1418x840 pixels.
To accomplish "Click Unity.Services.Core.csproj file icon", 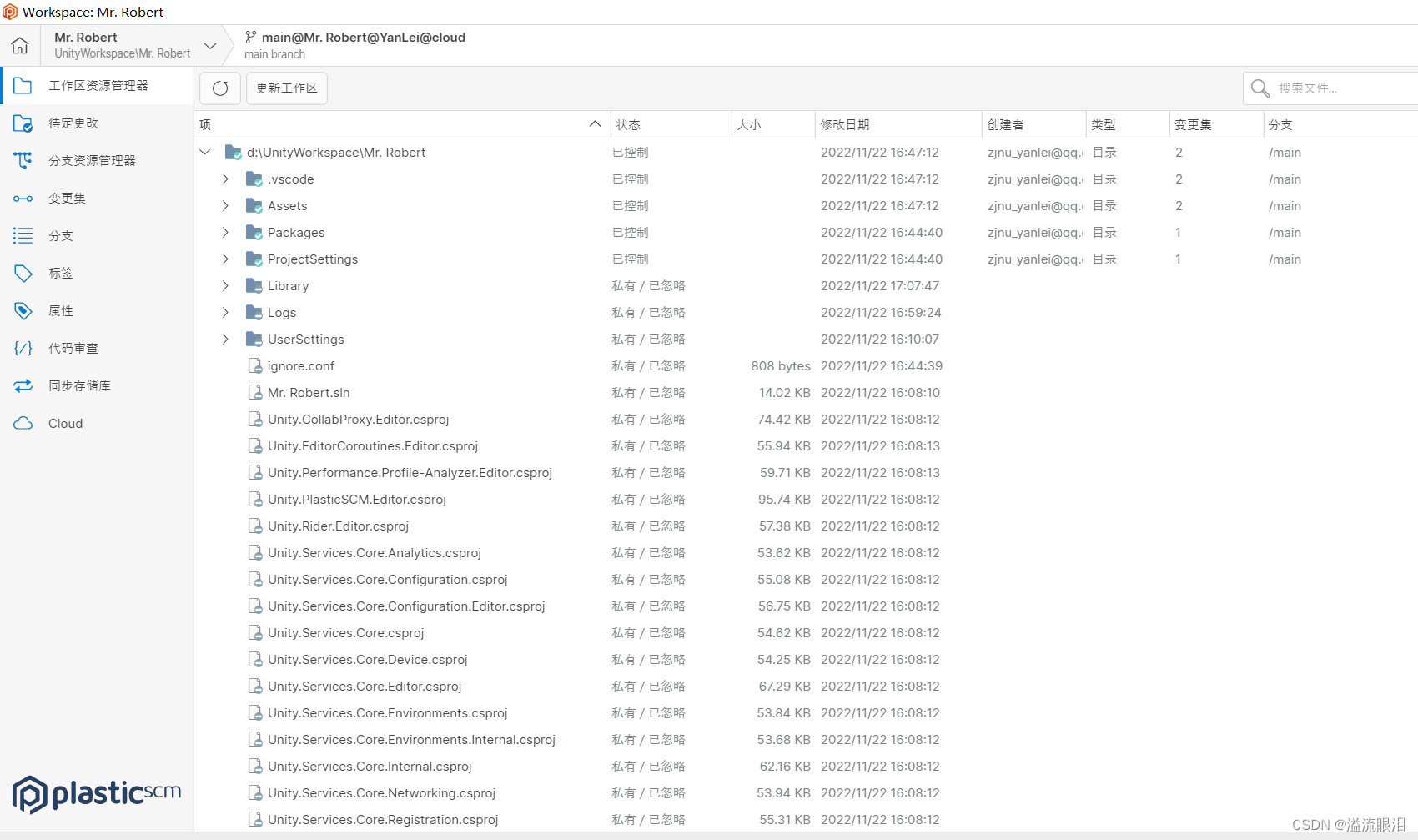I will click(256, 633).
